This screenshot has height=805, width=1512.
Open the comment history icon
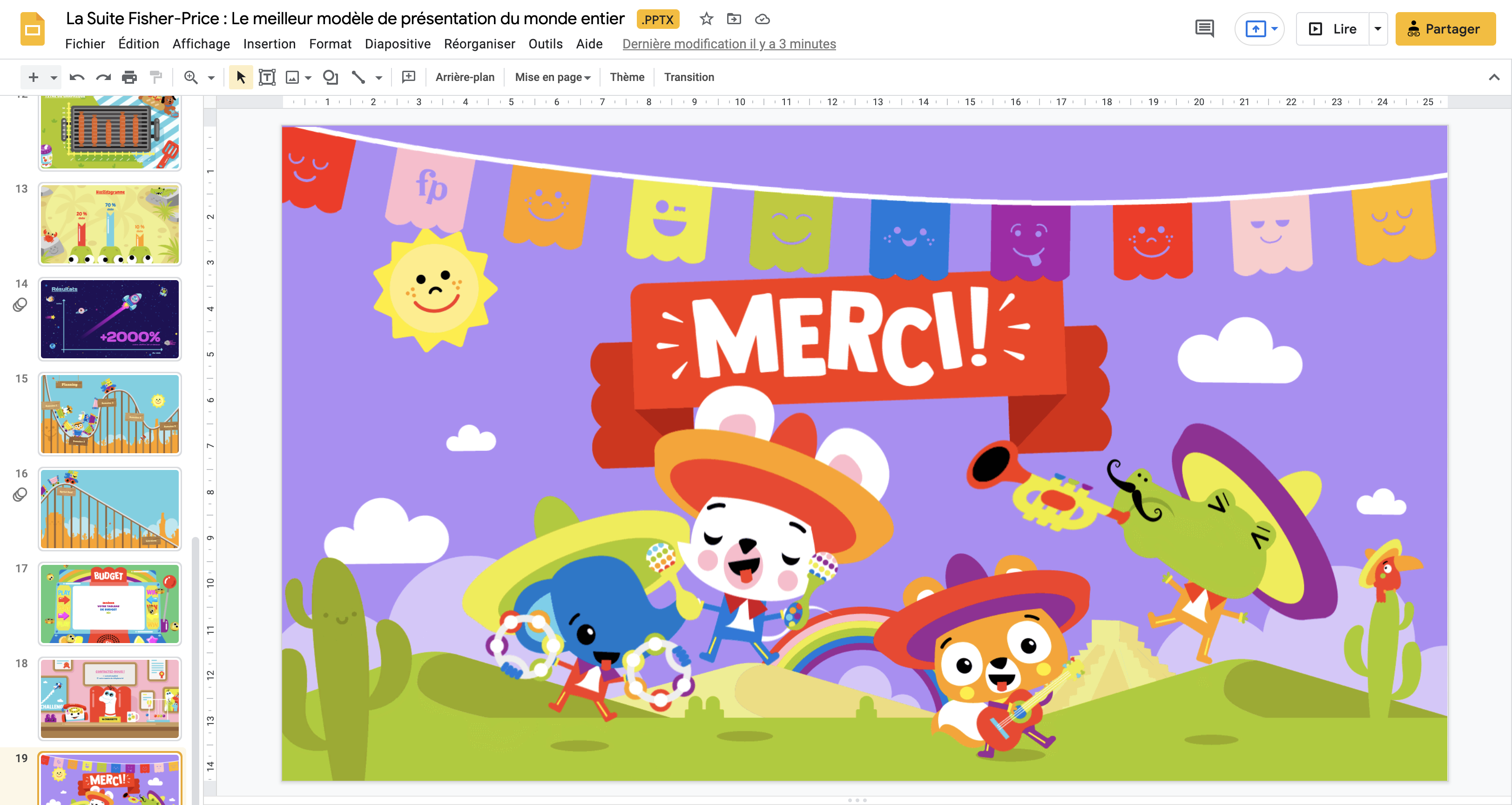(x=1204, y=28)
